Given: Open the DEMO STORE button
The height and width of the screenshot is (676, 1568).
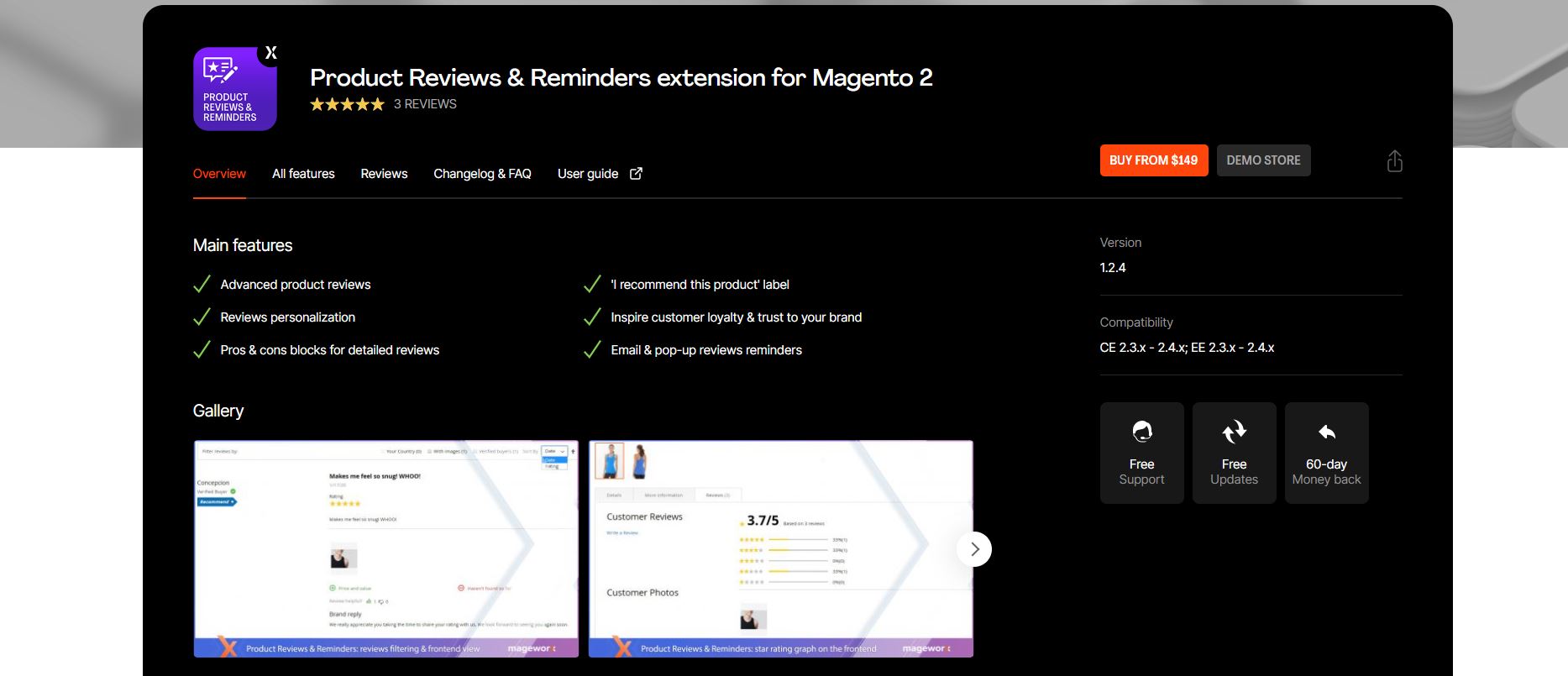Looking at the screenshot, I should 1263,160.
